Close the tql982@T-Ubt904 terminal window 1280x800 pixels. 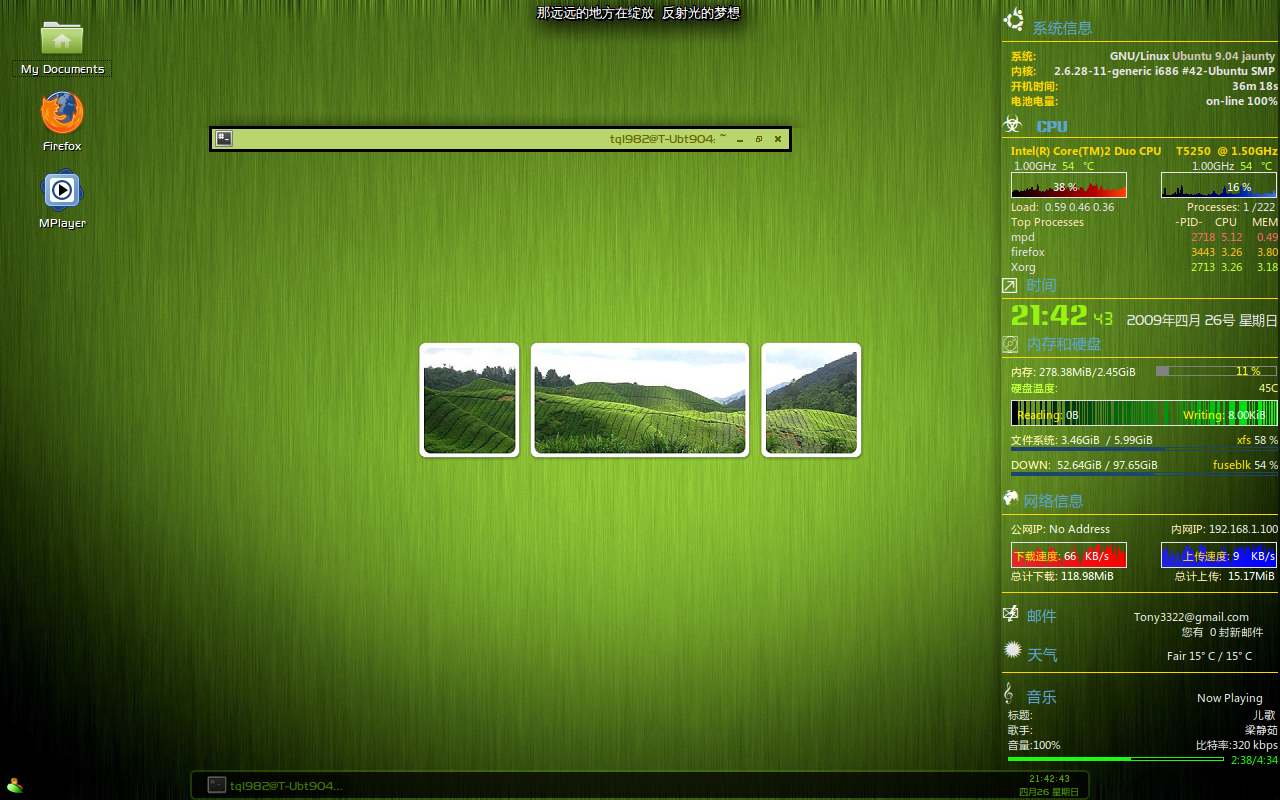pyautogui.click(x=778, y=139)
